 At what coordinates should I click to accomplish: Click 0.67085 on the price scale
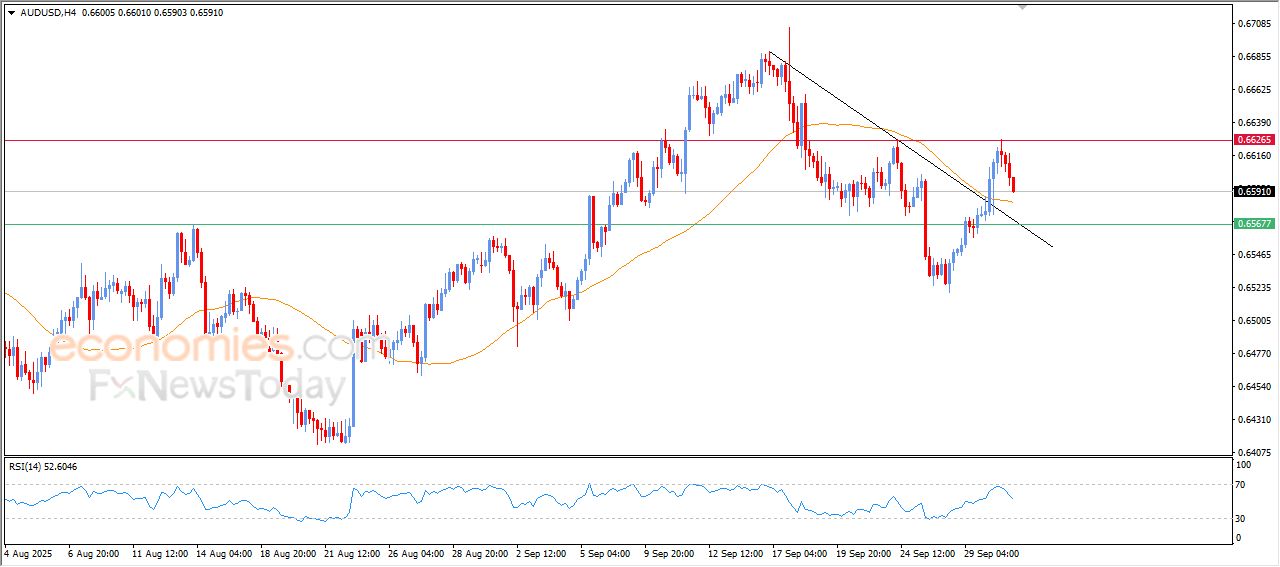pos(1253,23)
